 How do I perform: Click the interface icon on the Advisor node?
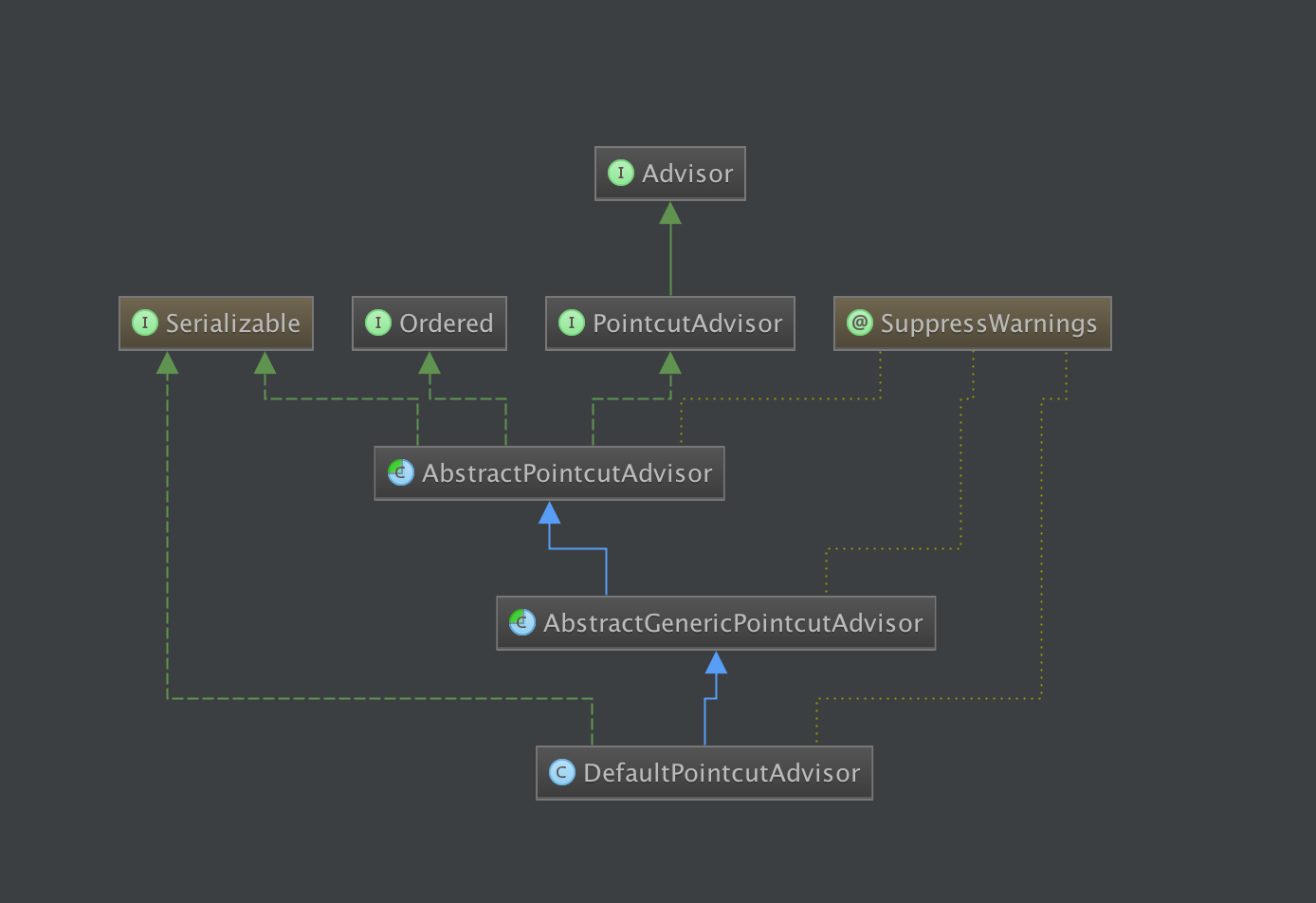[x=620, y=174]
